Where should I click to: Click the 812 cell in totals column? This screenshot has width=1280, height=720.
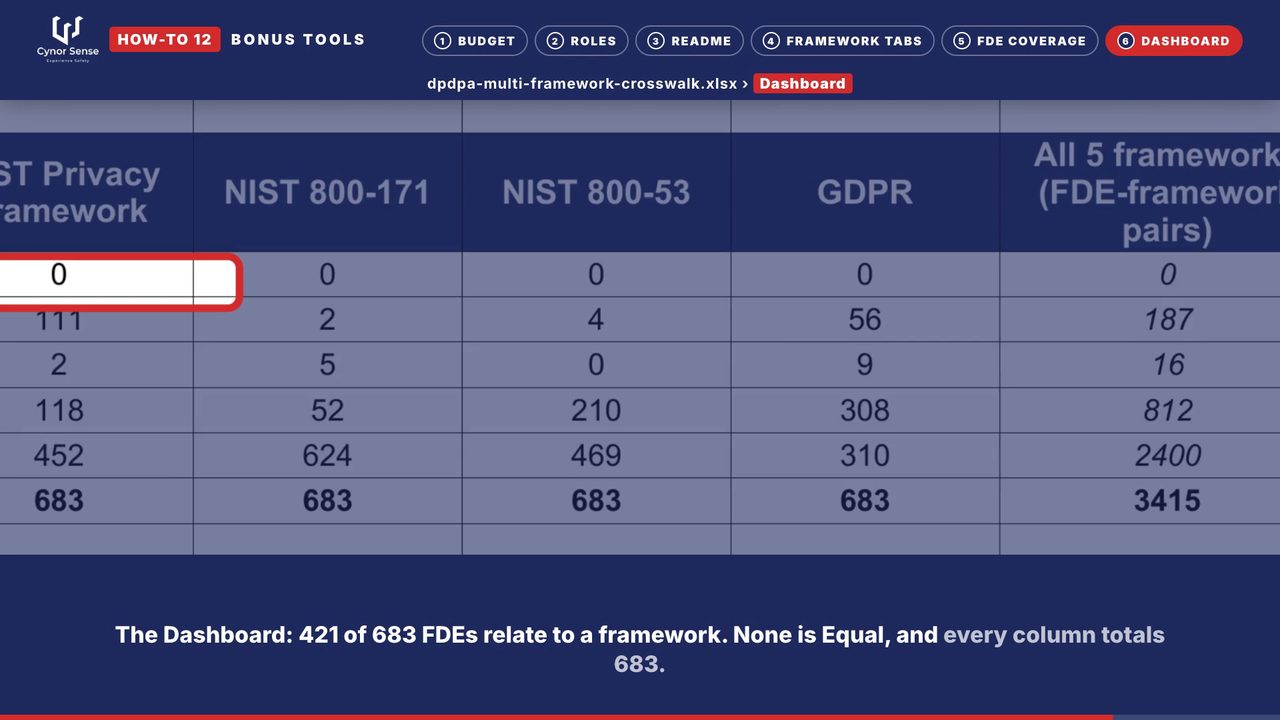coord(1140,410)
